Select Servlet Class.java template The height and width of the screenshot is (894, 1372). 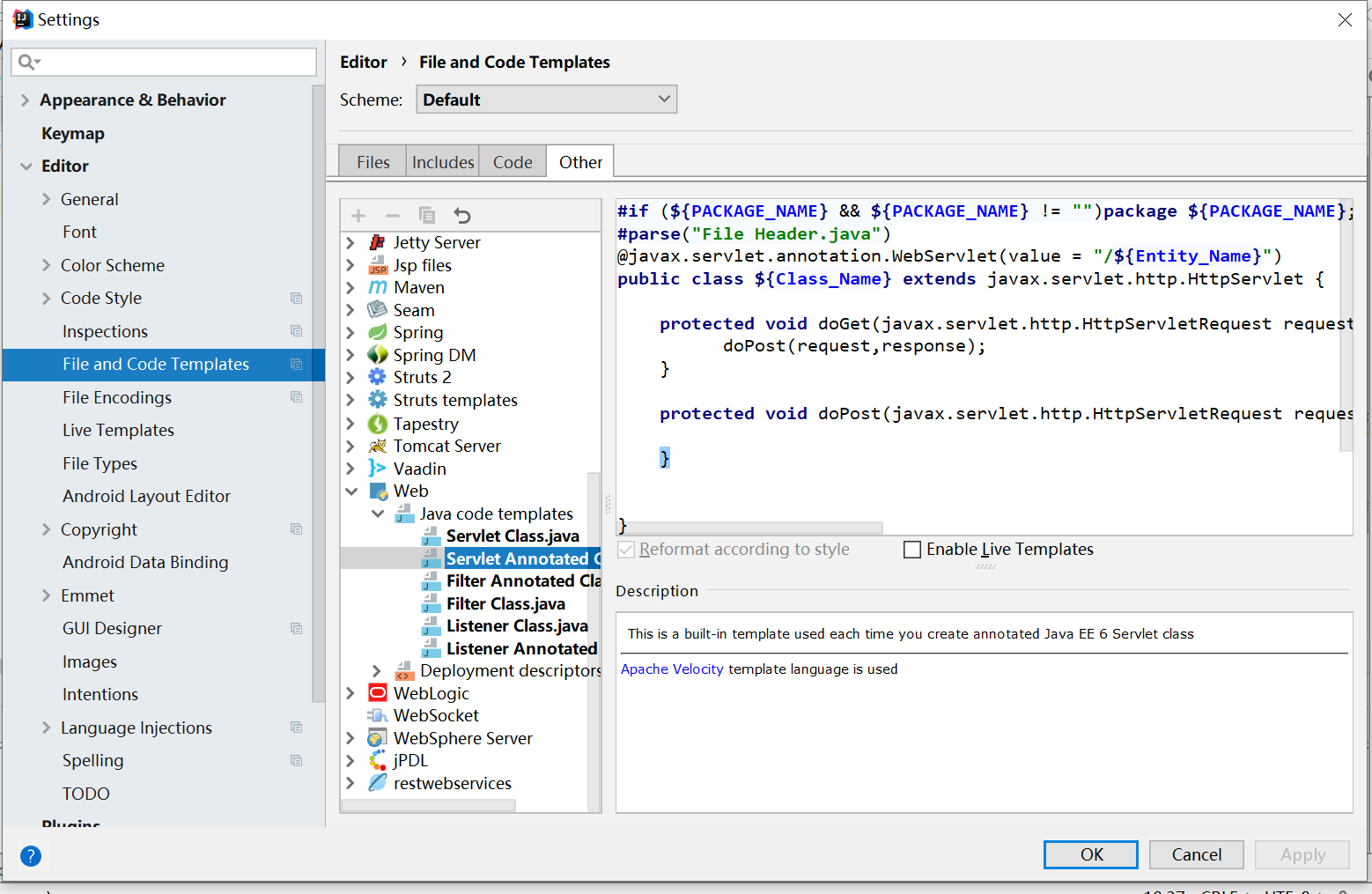(513, 536)
